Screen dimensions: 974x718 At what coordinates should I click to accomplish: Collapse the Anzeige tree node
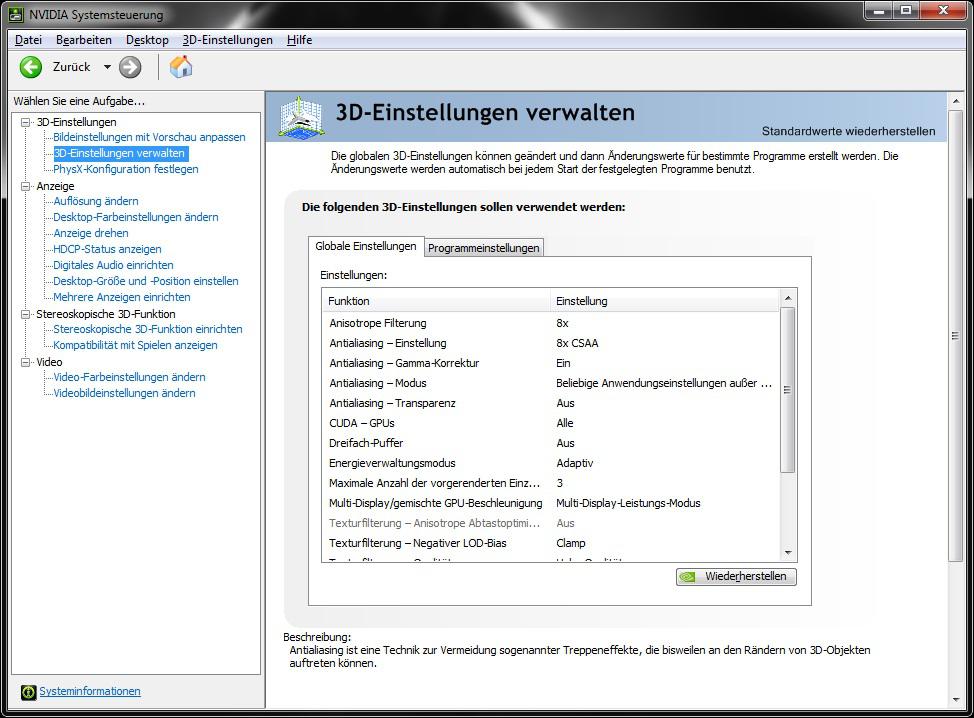(x=26, y=186)
